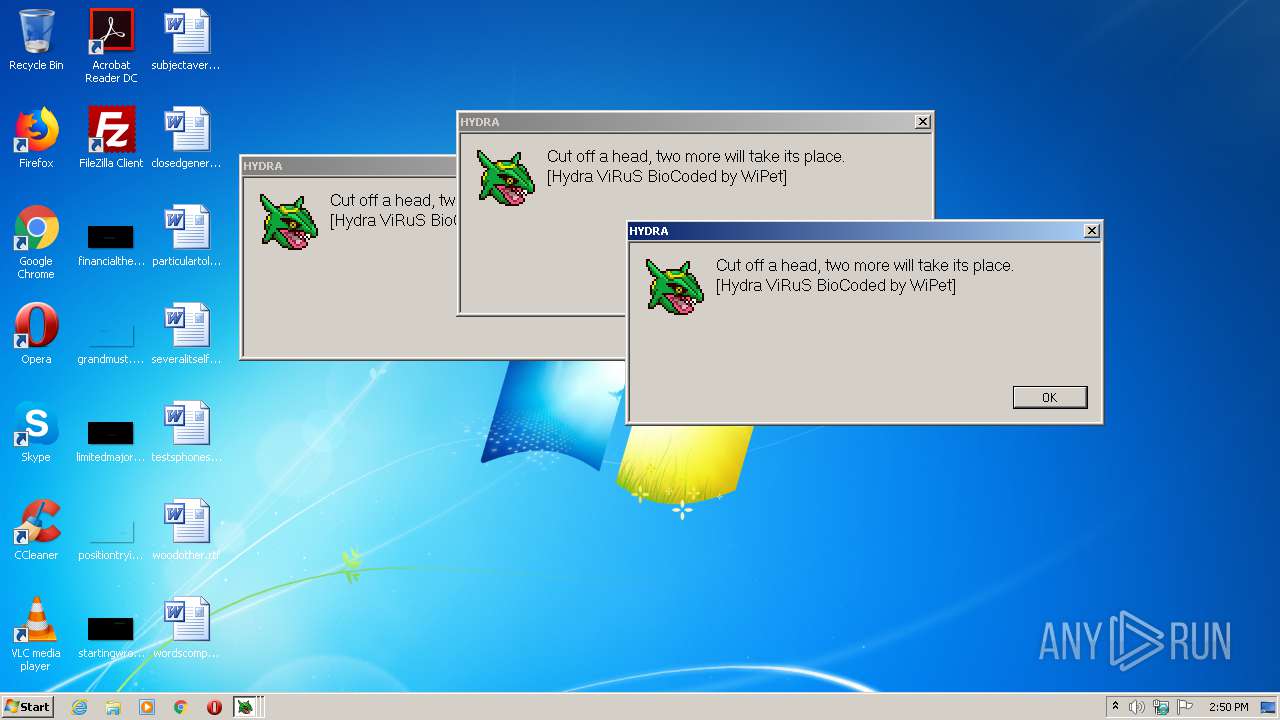
Task: Select the testsphones Word document
Action: pos(186,432)
